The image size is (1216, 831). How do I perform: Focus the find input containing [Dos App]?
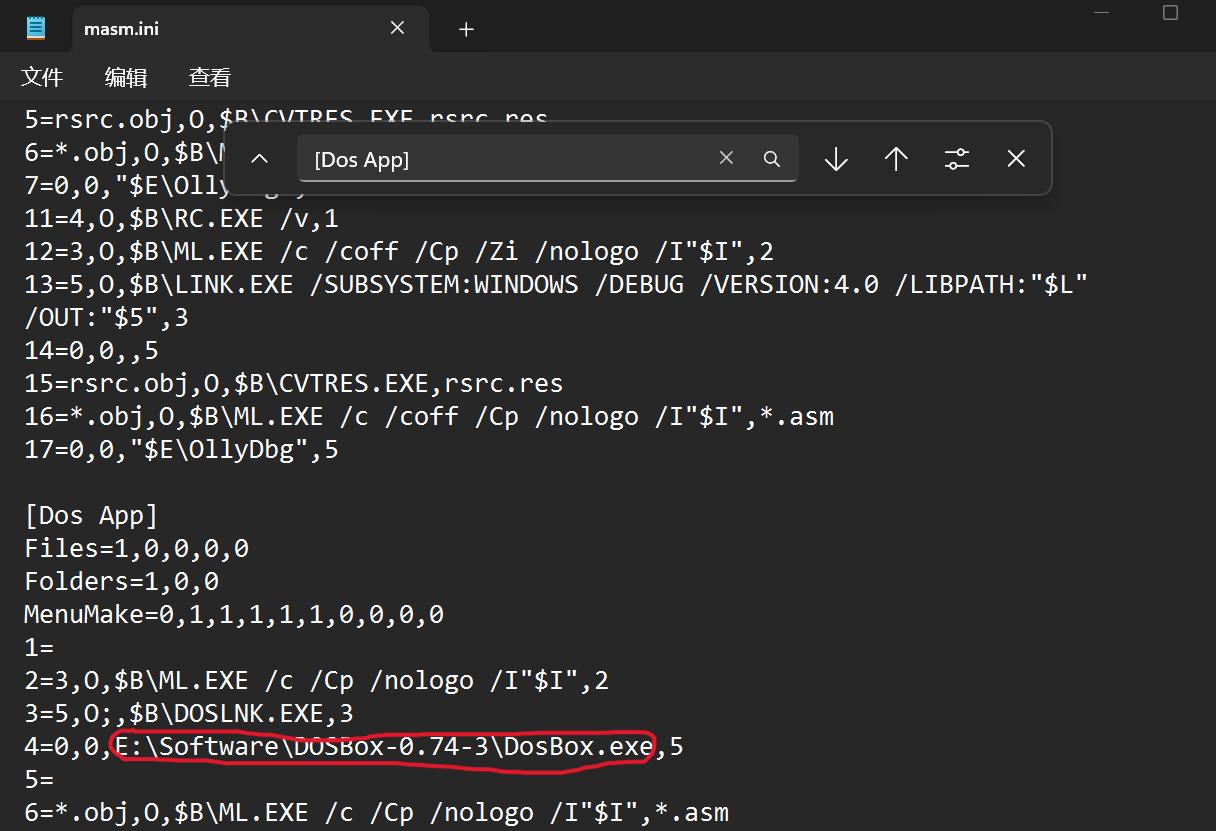(500, 159)
